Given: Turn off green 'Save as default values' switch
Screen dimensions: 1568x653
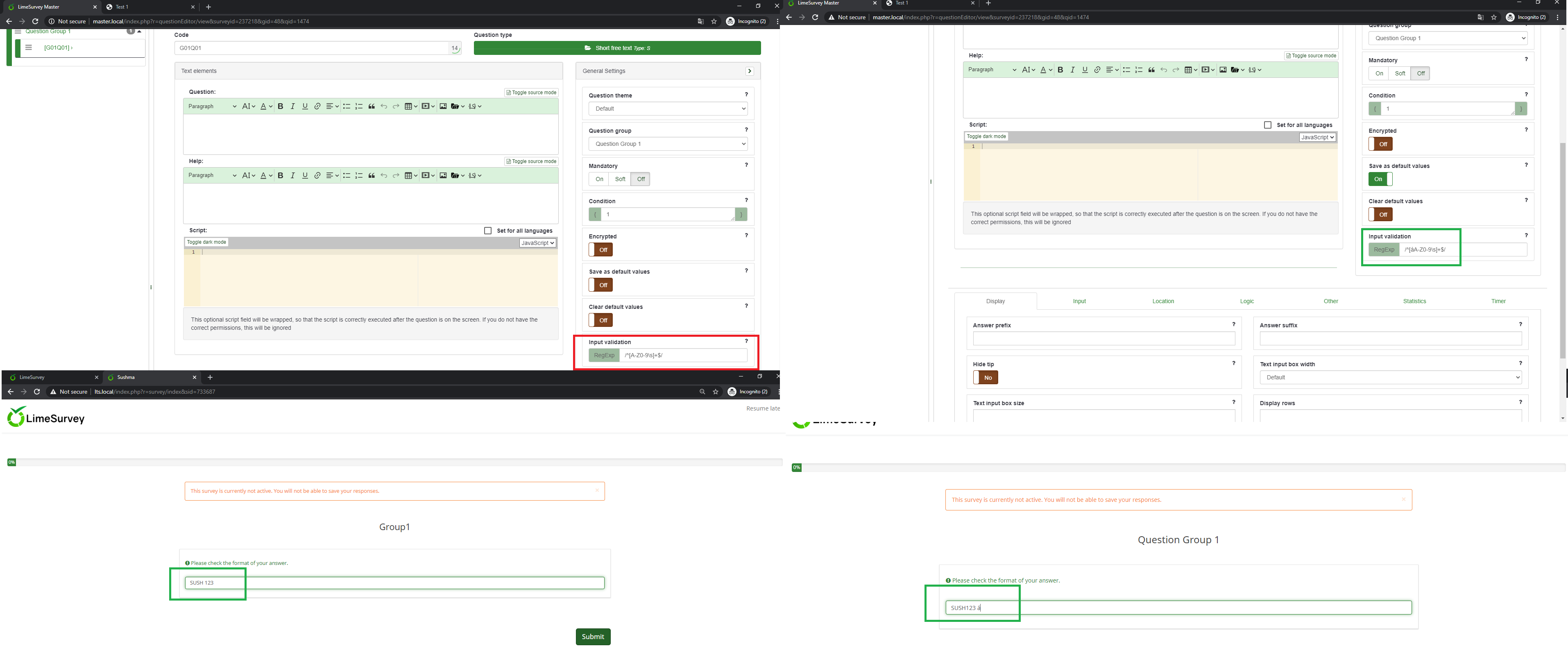Looking at the screenshot, I should click(x=1380, y=179).
